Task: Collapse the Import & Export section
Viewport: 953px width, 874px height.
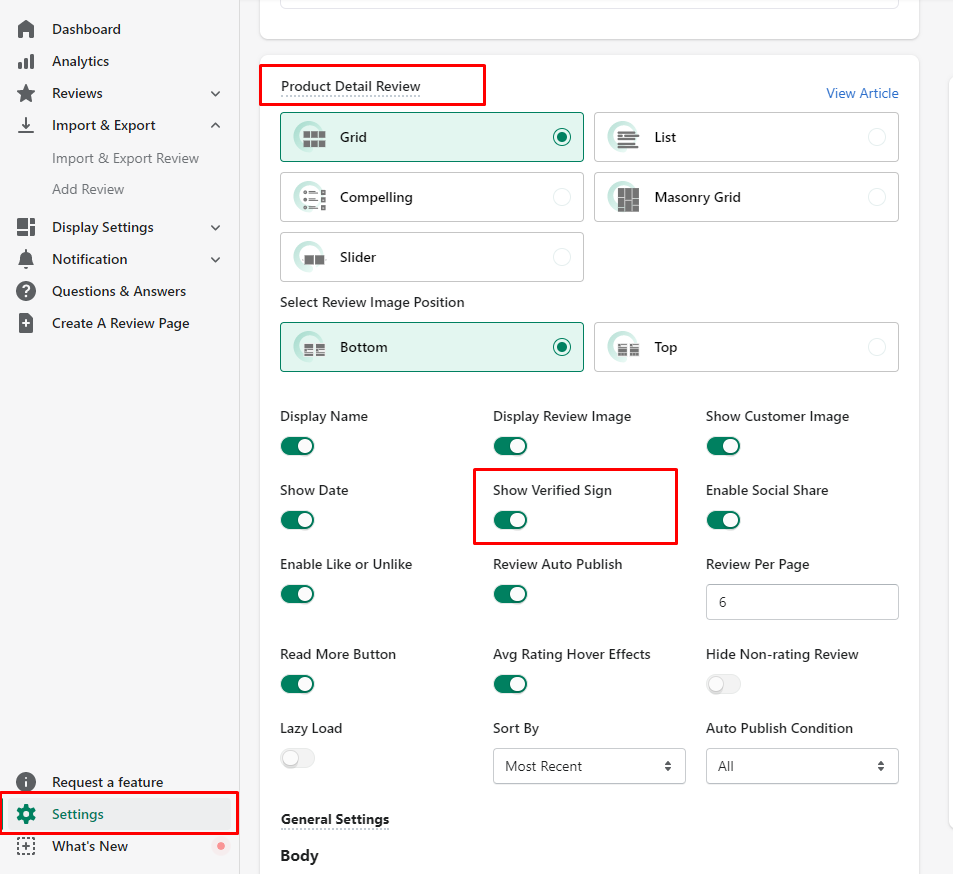Action: tap(104, 125)
